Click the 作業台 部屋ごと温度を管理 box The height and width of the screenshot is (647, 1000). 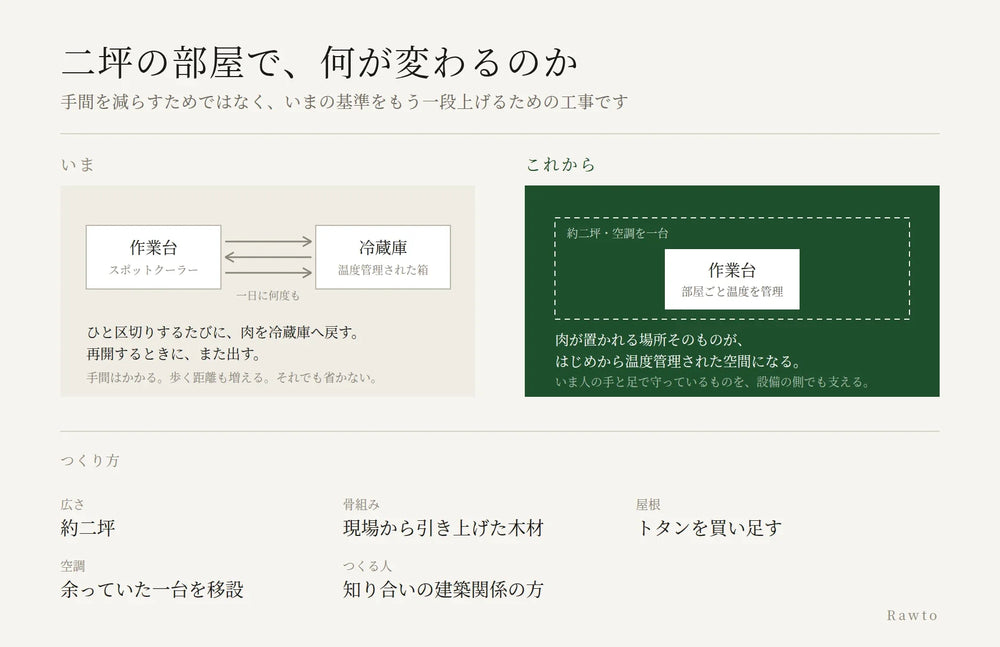(x=732, y=279)
